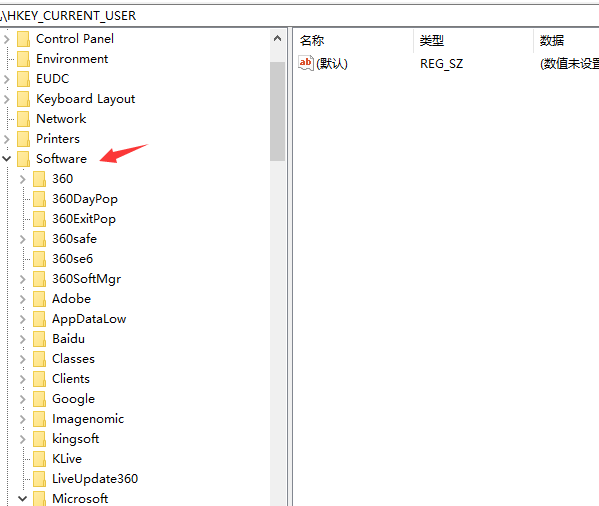
Task: Collapse the Software key
Action: pyautogui.click(x=6, y=158)
